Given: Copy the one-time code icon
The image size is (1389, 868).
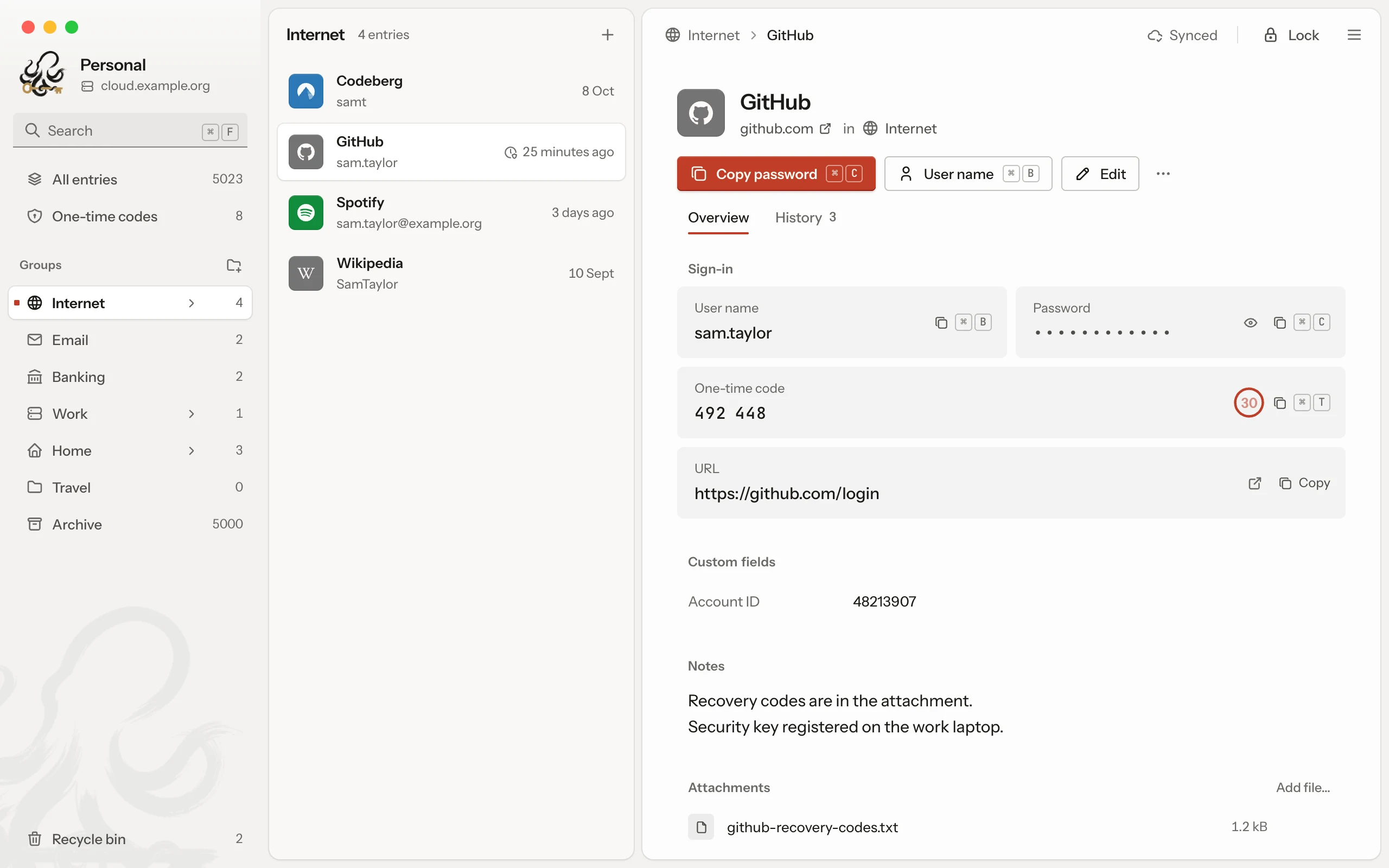Looking at the screenshot, I should click(x=1279, y=403).
